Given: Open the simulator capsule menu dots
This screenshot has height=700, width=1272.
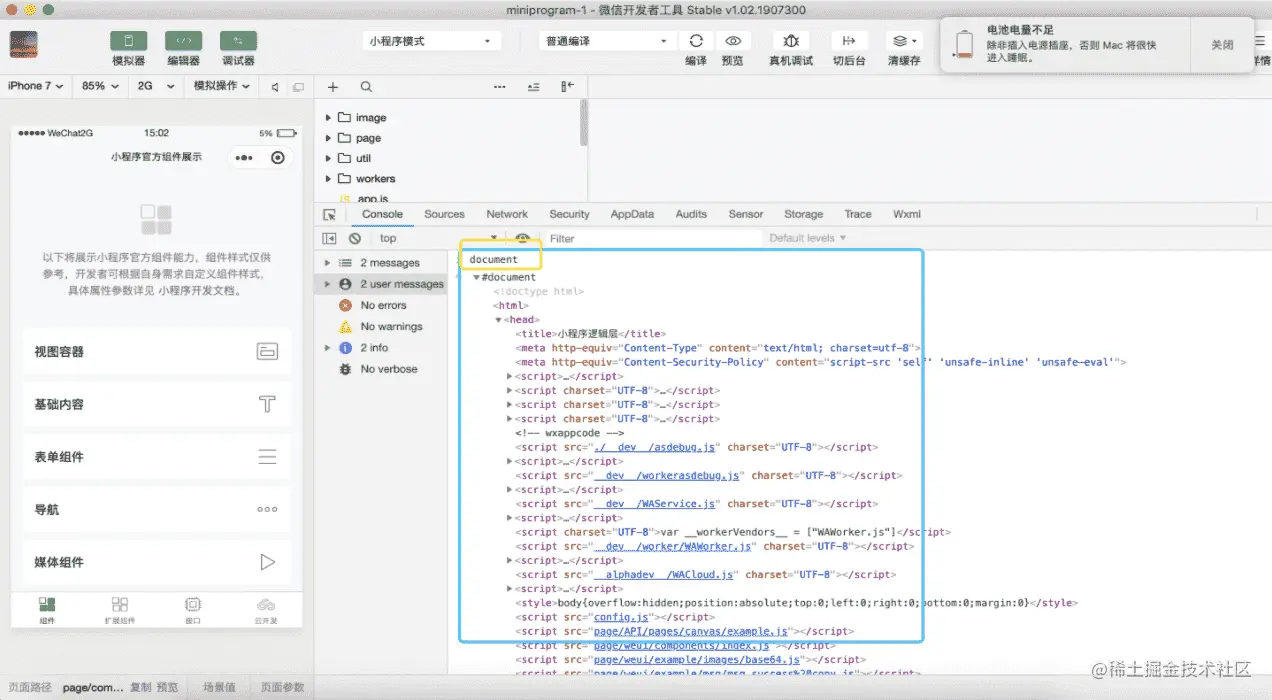Looking at the screenshot, I should (244, 158).
